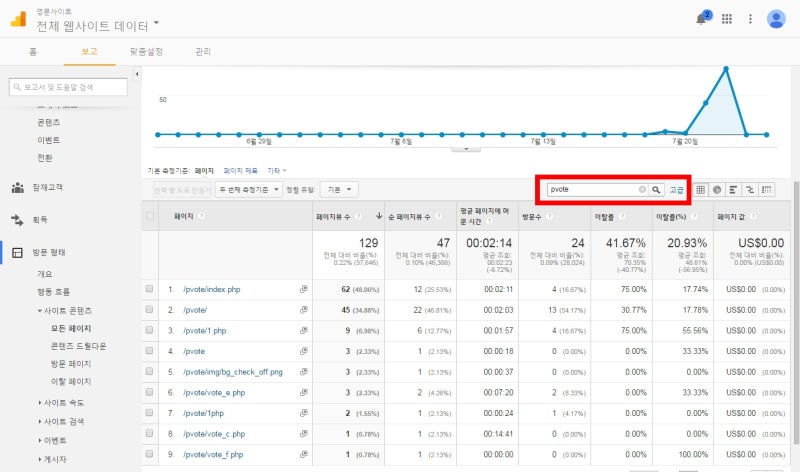Screen dimensions: 800x472
Task: Click the peak data point on chart
Action: coord(726,68)
